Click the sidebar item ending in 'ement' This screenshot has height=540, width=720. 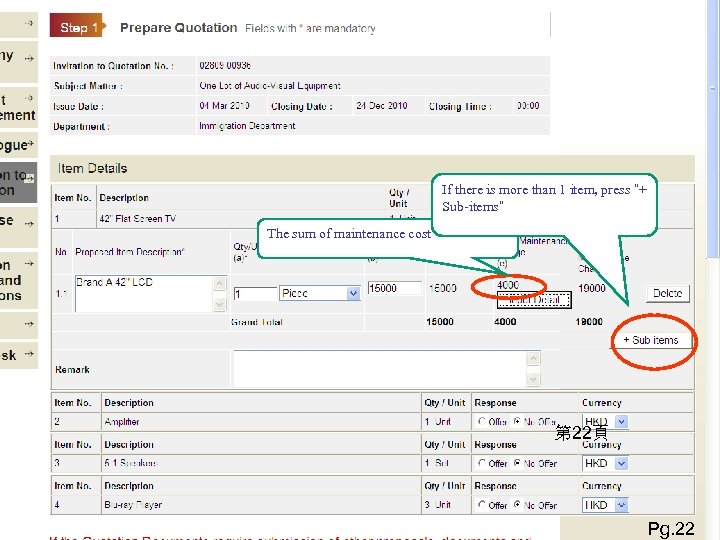pos(18,106)
